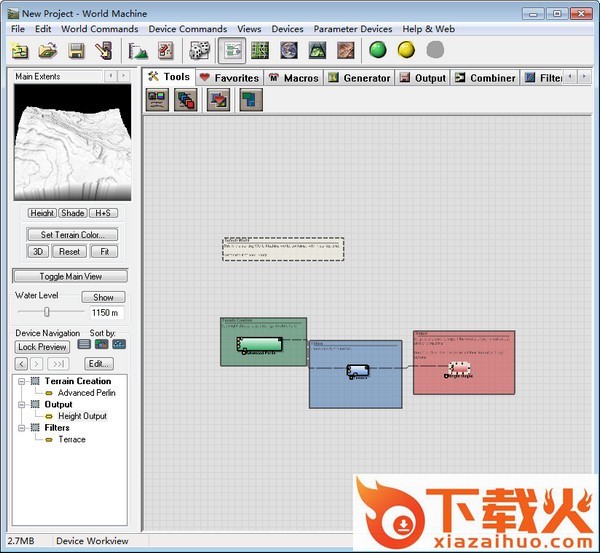Image resolution: width=600 pixels, height=553 pixels.
Task: Collapse the Filters tree group
Action: pos(22,428)
